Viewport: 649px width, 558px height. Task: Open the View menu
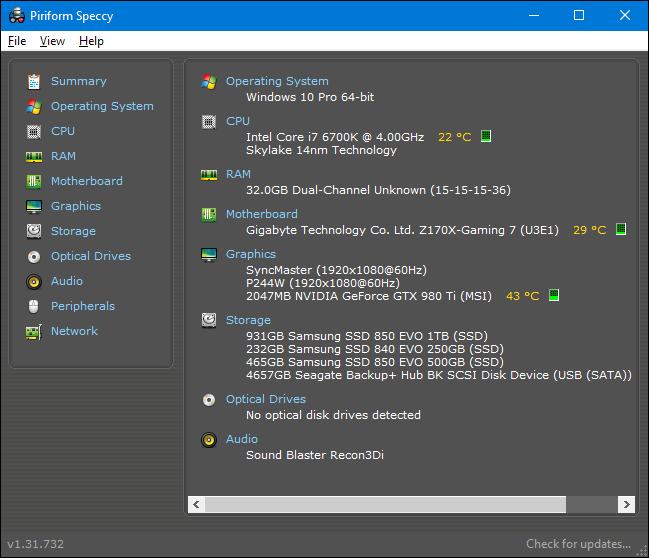click(52, 41)
